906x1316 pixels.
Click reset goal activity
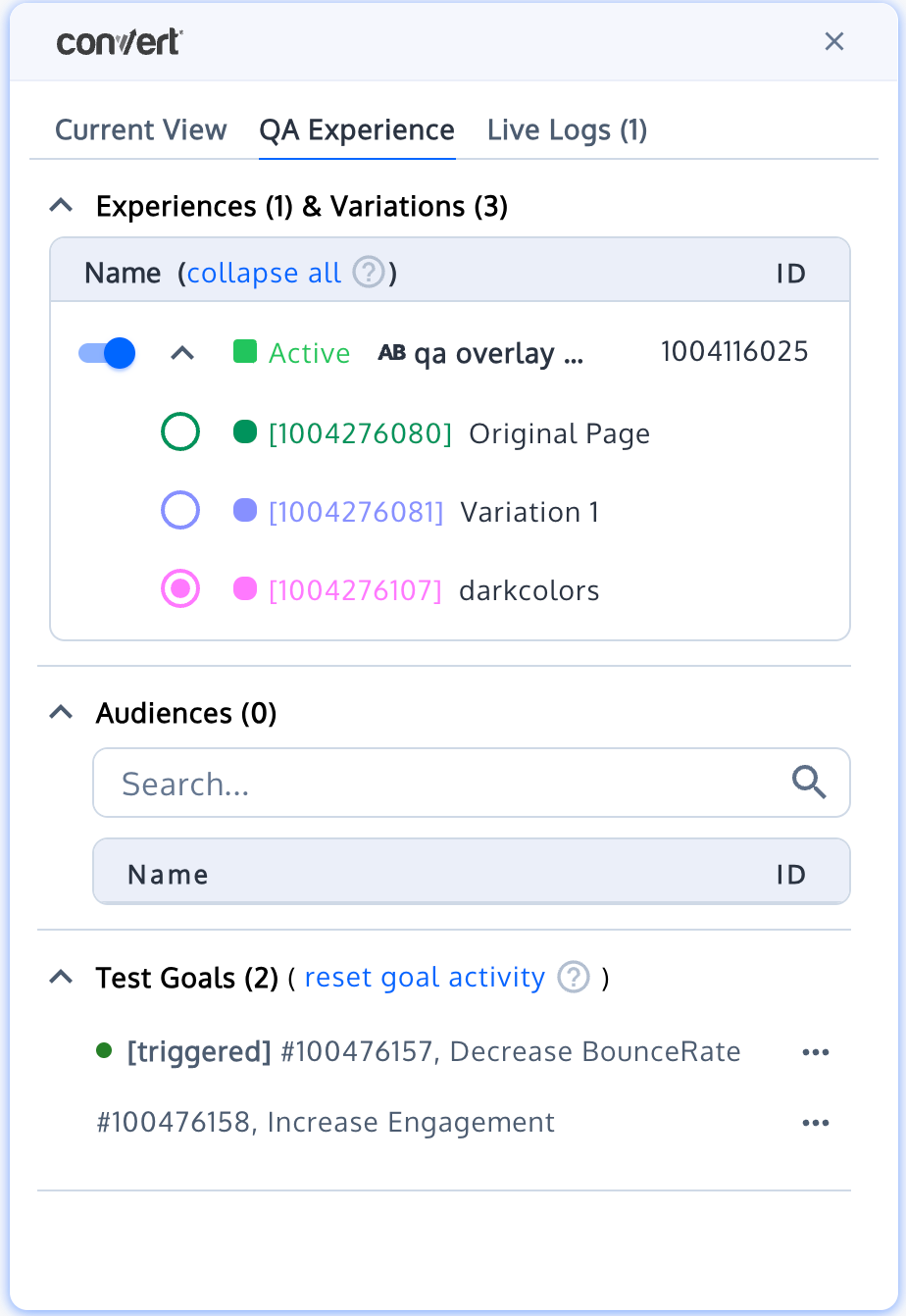(425, 977)
